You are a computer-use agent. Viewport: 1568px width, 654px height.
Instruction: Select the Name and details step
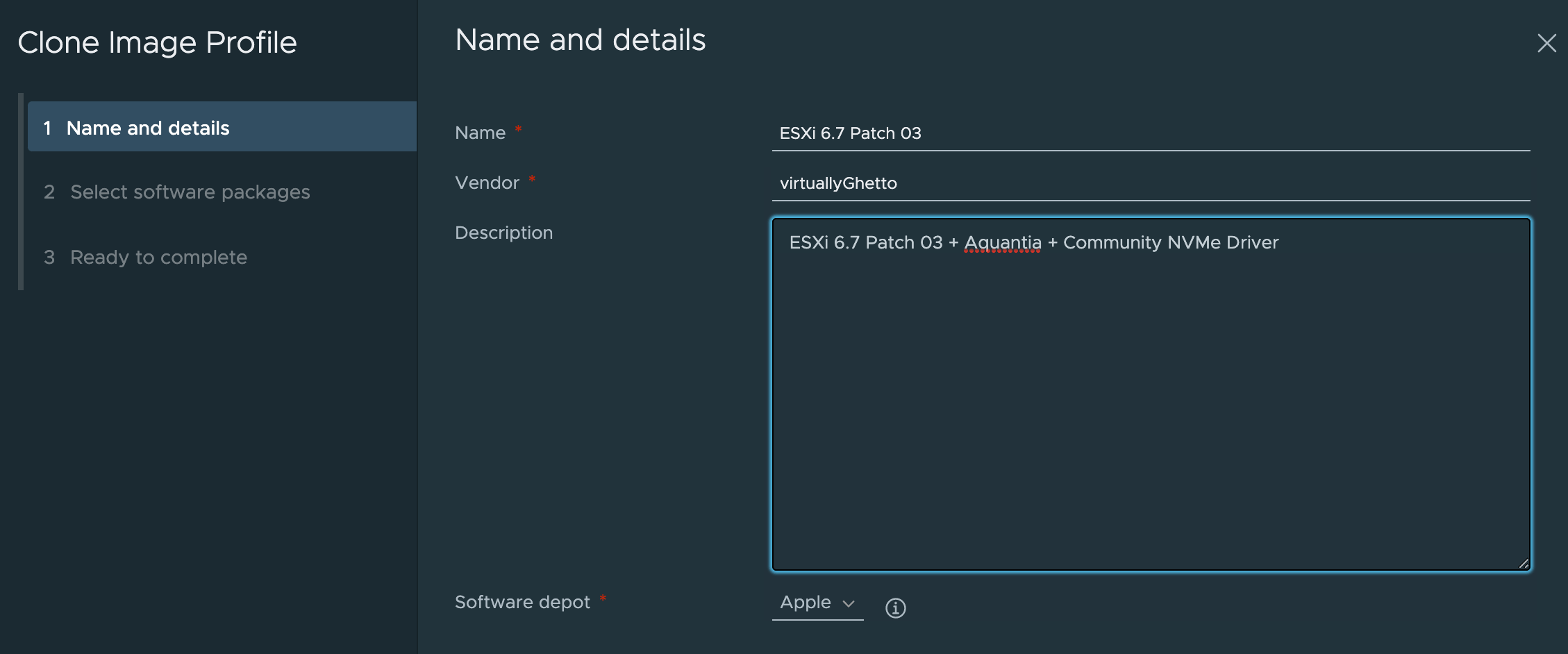pos(147,128)
